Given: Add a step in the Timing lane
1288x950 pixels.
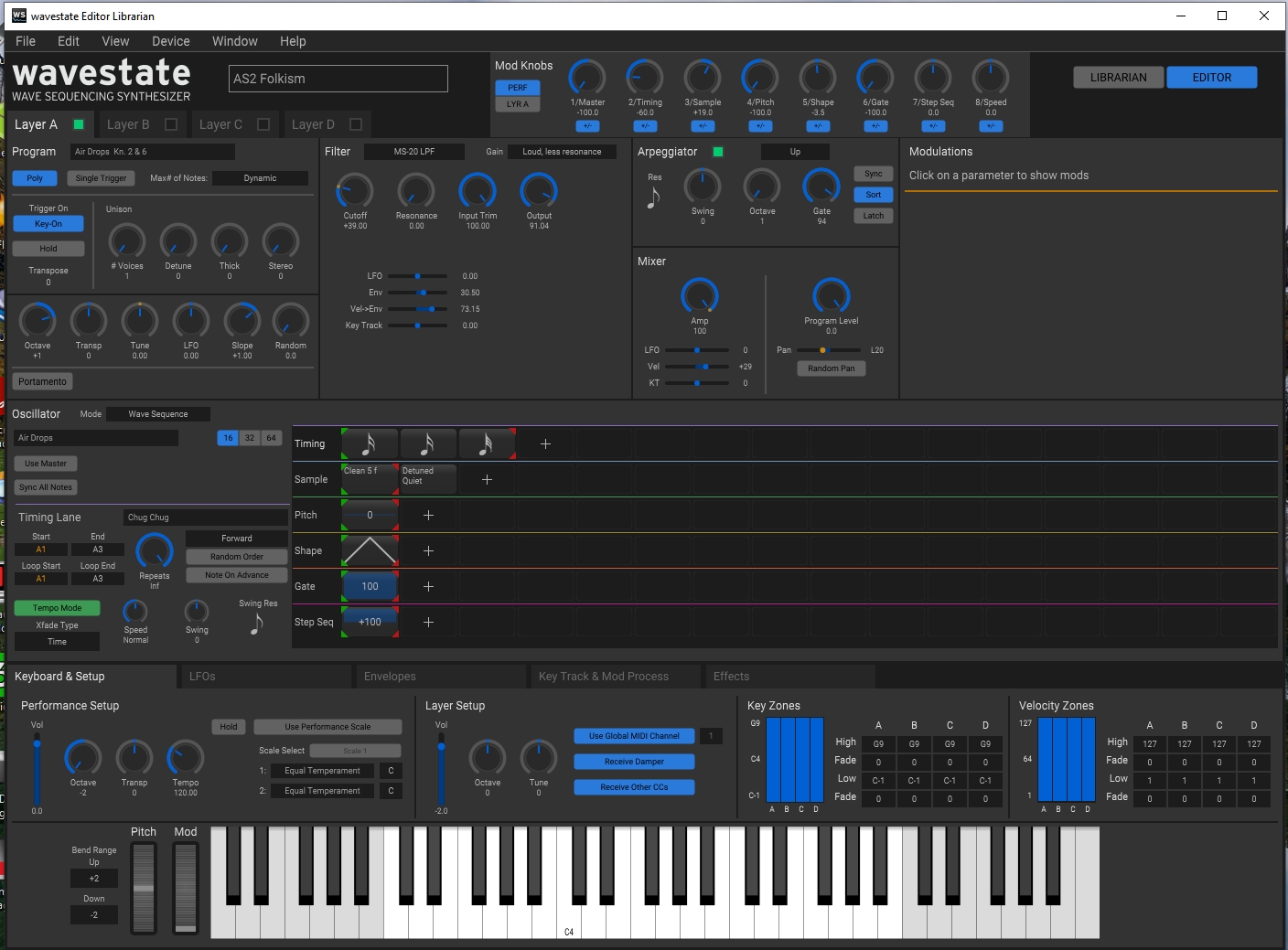Looking at the screenshot, I should click(x=545, y=443).
